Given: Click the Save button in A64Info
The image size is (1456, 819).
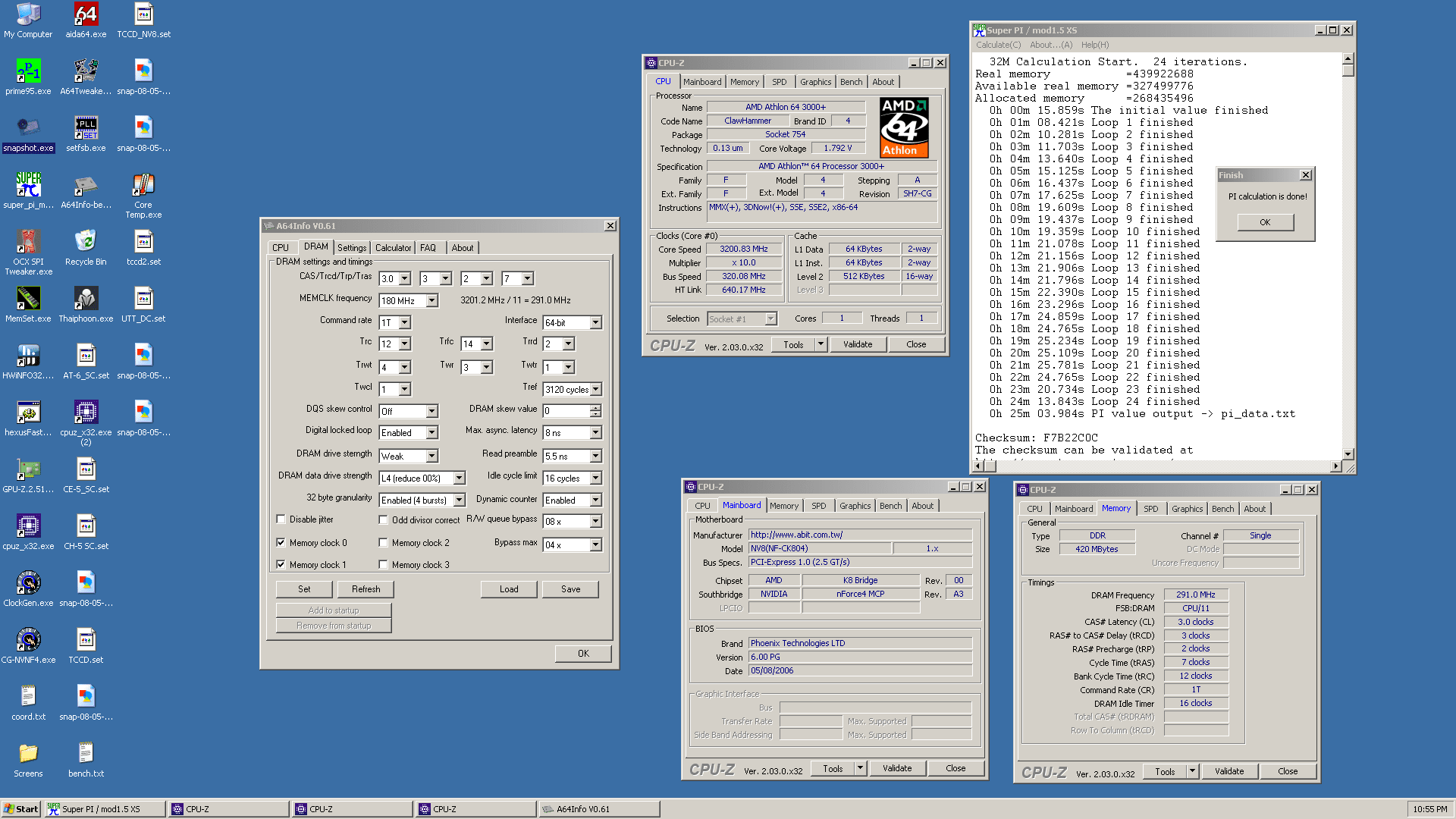Looking at the screenshot, I should coord(570,589).
